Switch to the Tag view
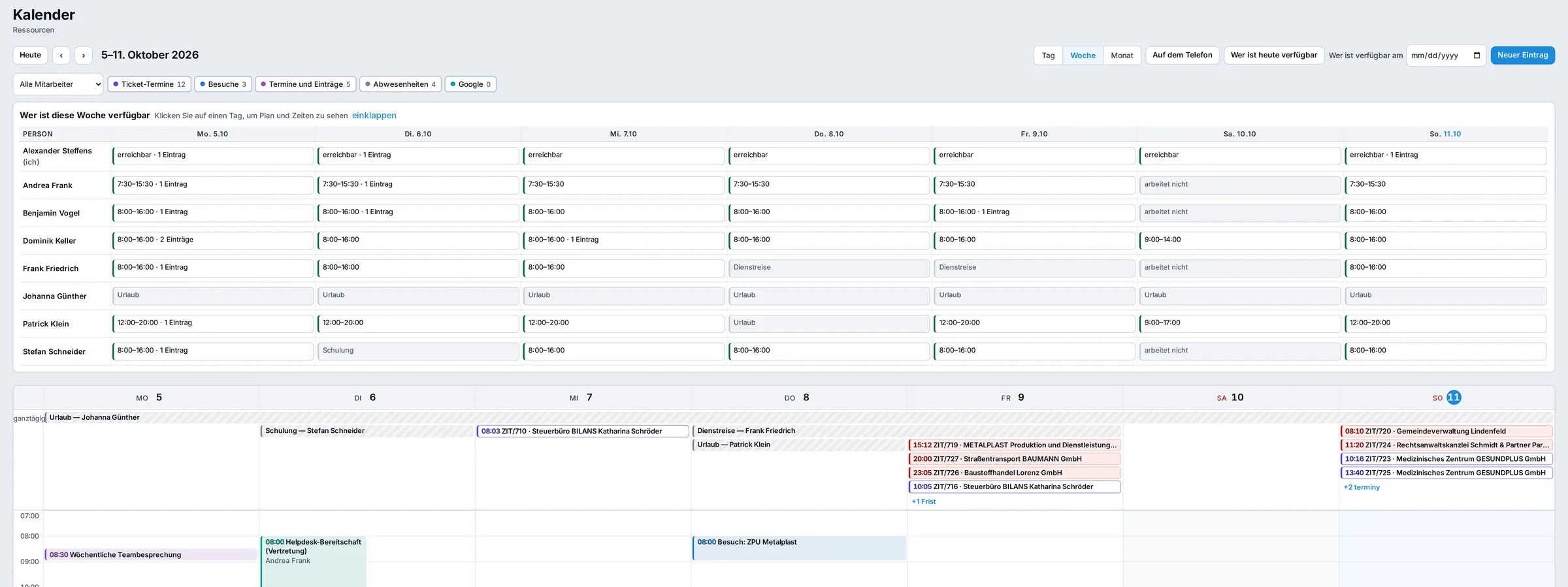The width and height of the screenshot is (1568, 587). click(1048, 56)
